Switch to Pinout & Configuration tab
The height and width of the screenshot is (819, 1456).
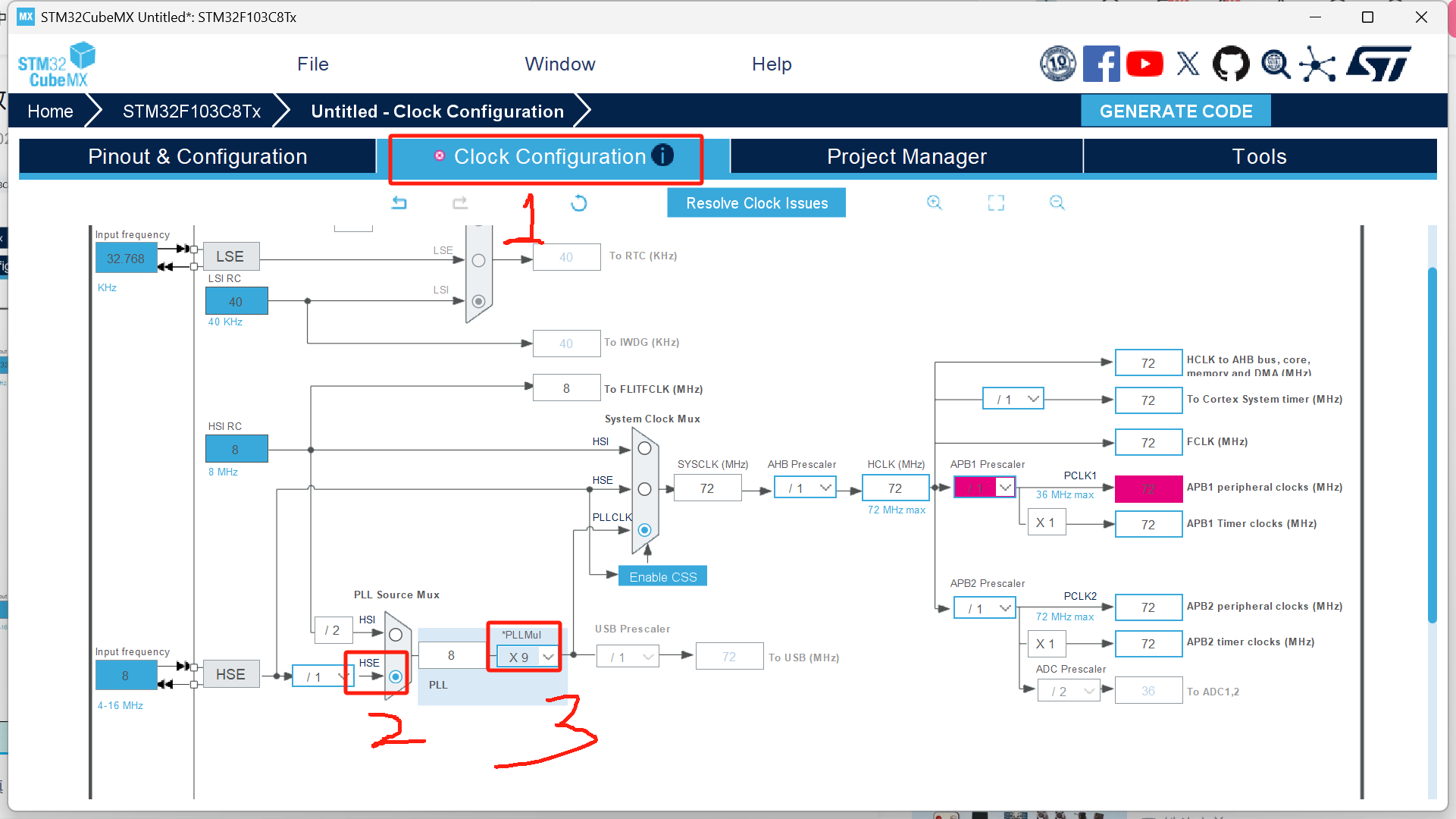(x=198, y=157)
